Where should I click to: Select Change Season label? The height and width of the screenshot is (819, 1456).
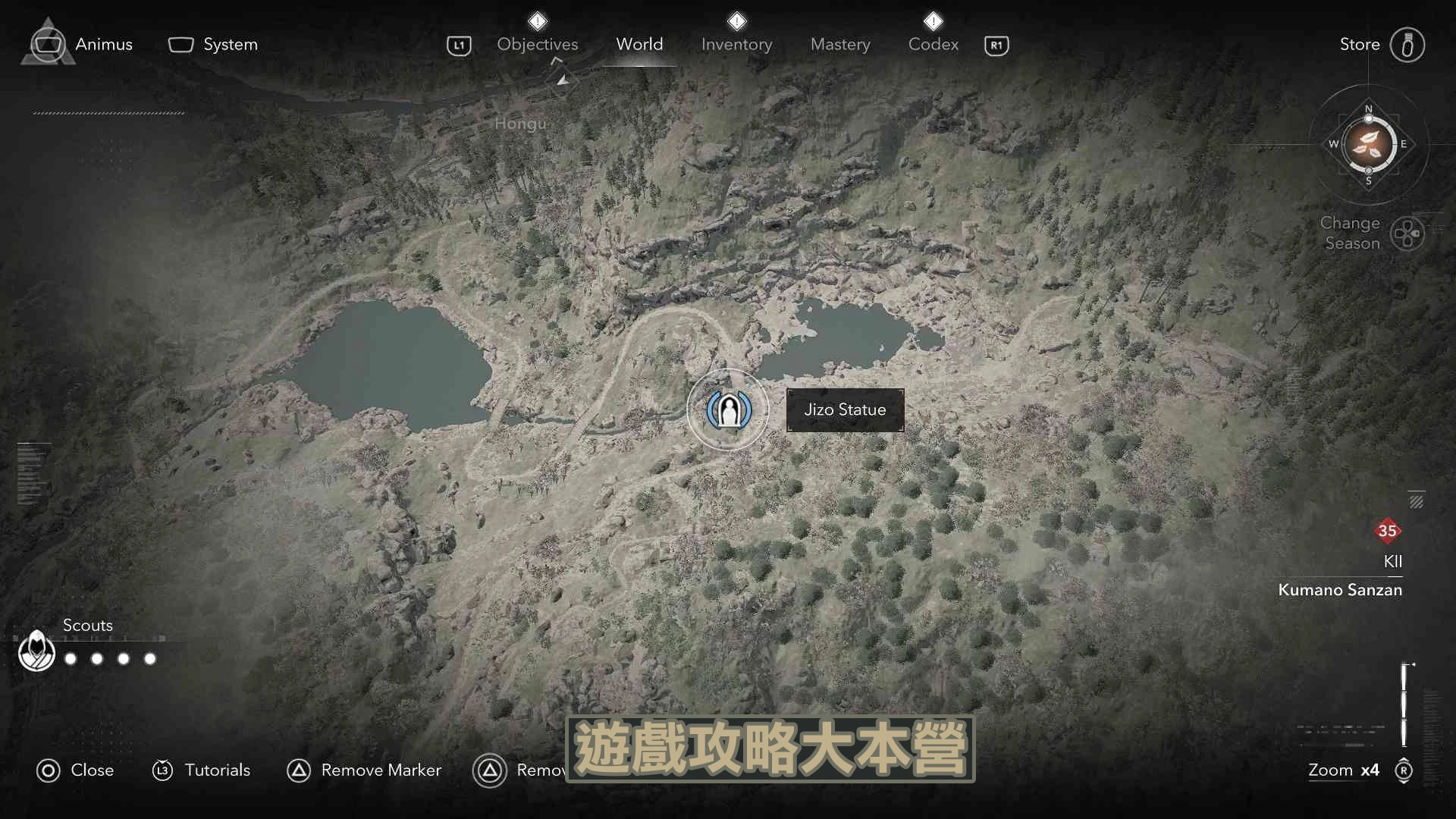[x=1351, y=233]
